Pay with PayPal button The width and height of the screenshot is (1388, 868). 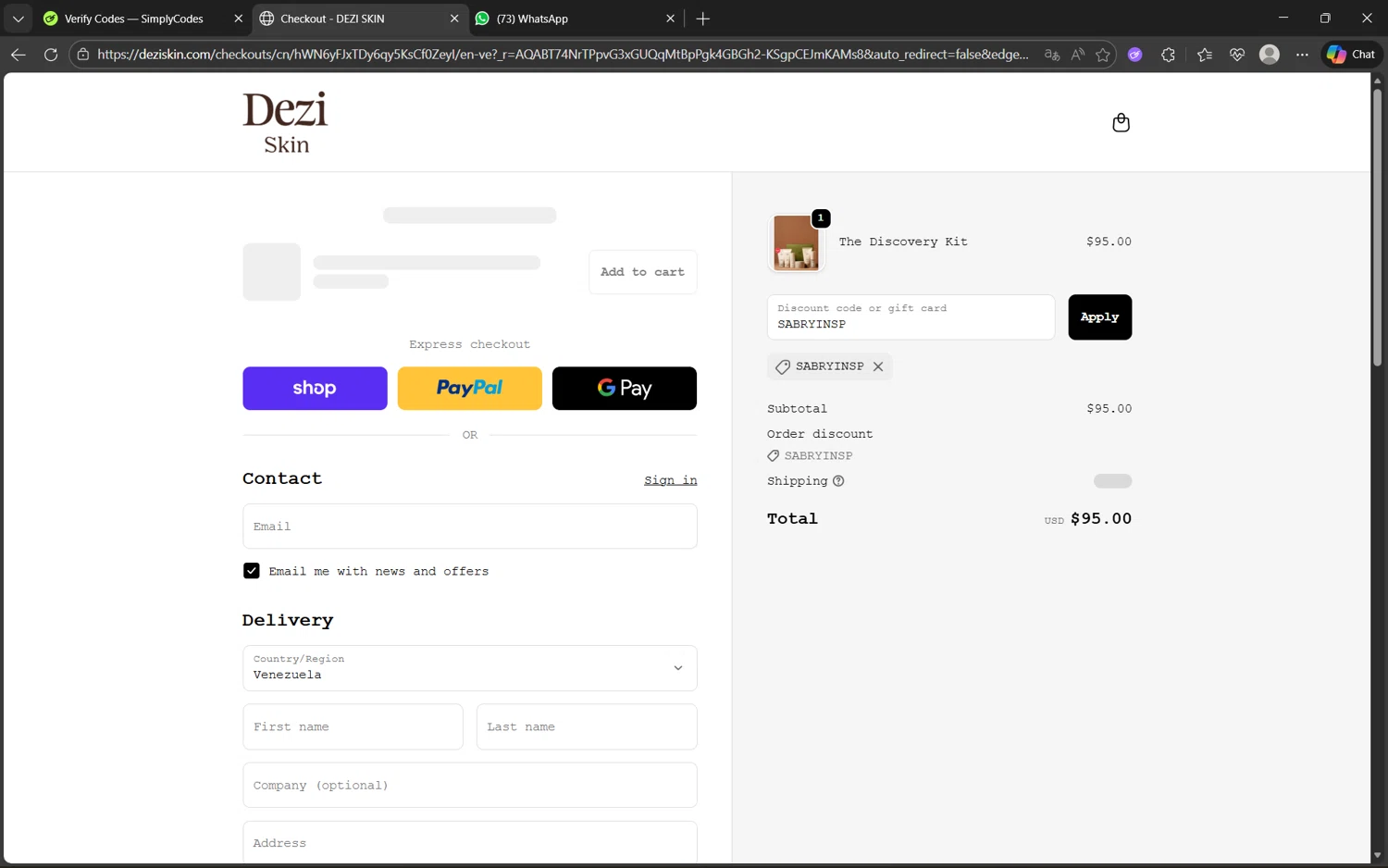(469, 389)
